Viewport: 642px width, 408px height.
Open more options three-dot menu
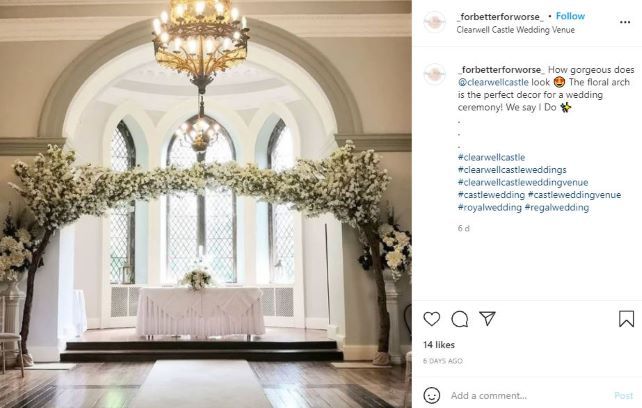coord(625,22)
